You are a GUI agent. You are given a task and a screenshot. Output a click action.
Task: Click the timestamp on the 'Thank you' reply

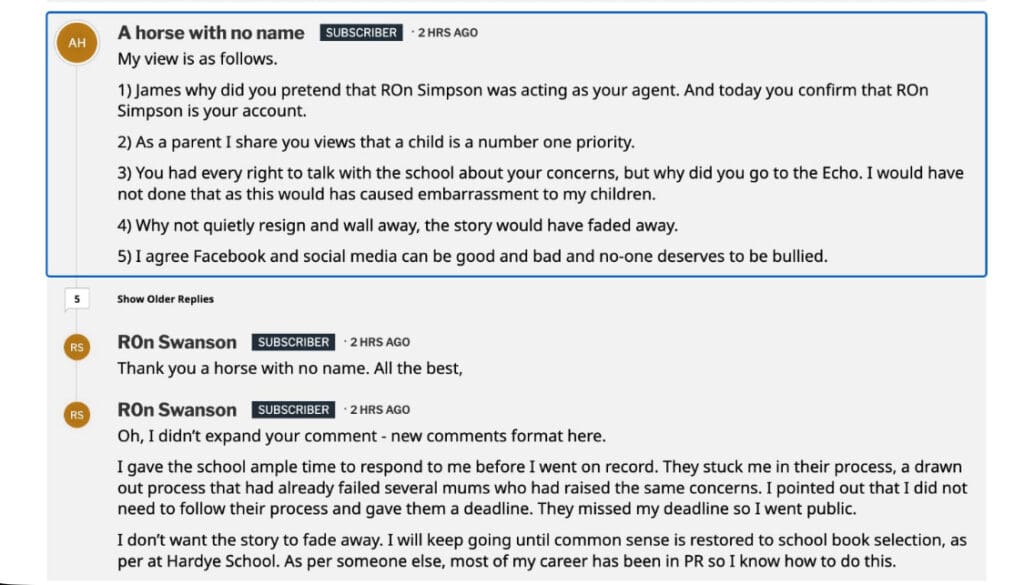click(380, 342)
